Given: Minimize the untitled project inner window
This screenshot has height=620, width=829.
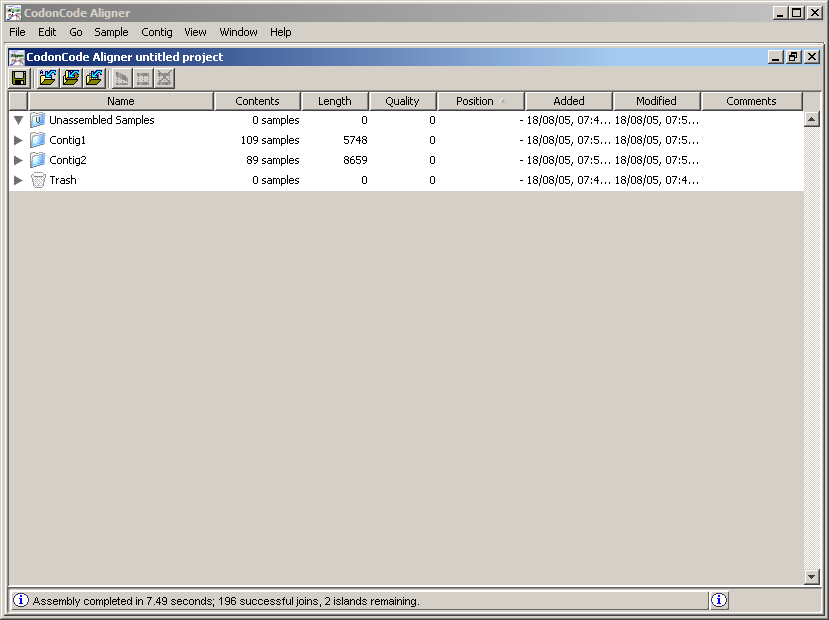Looking at the screenshot, I should (776, 57).
